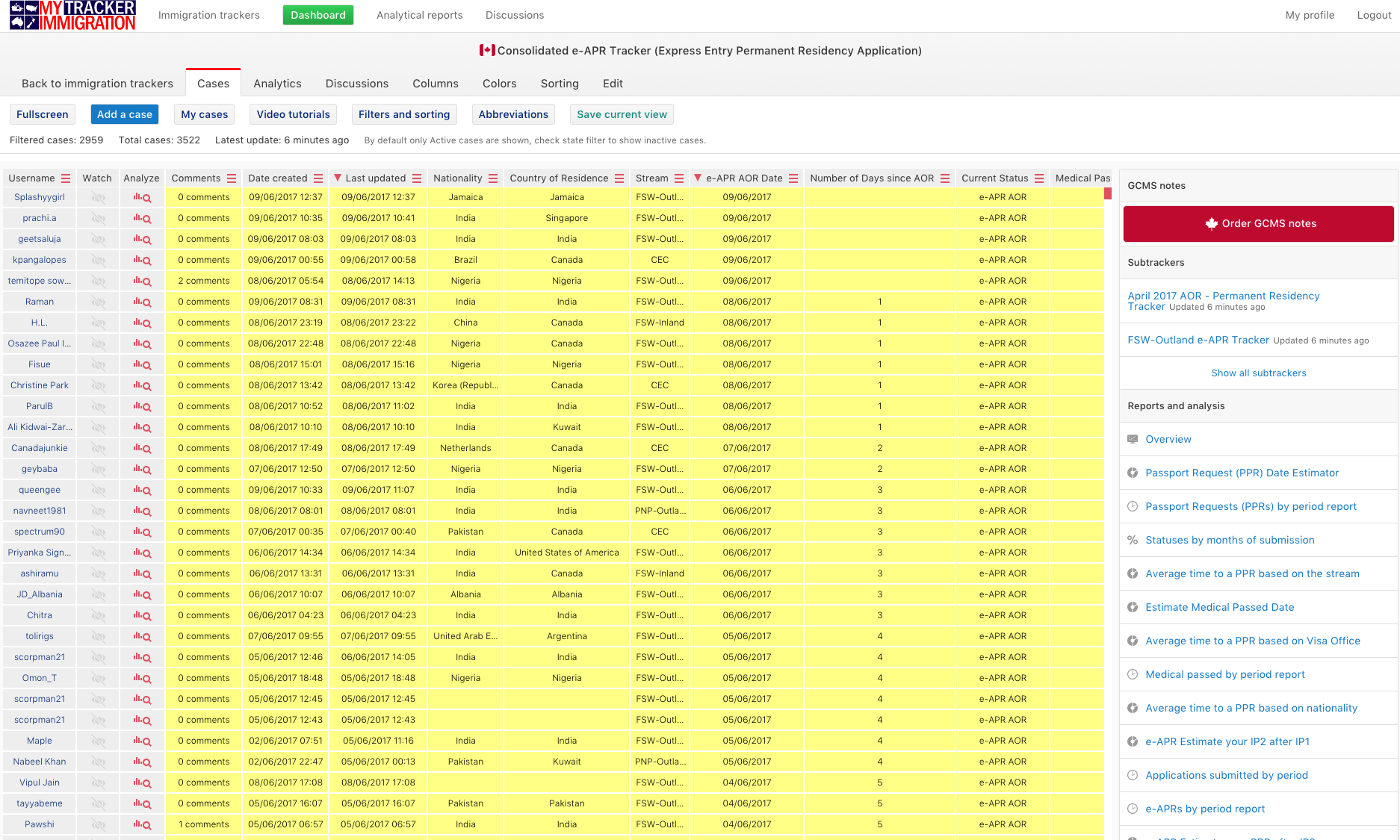Click the analyze icon for Christine Park
This screenshot has height=840, width=1400.
[142, 386]
